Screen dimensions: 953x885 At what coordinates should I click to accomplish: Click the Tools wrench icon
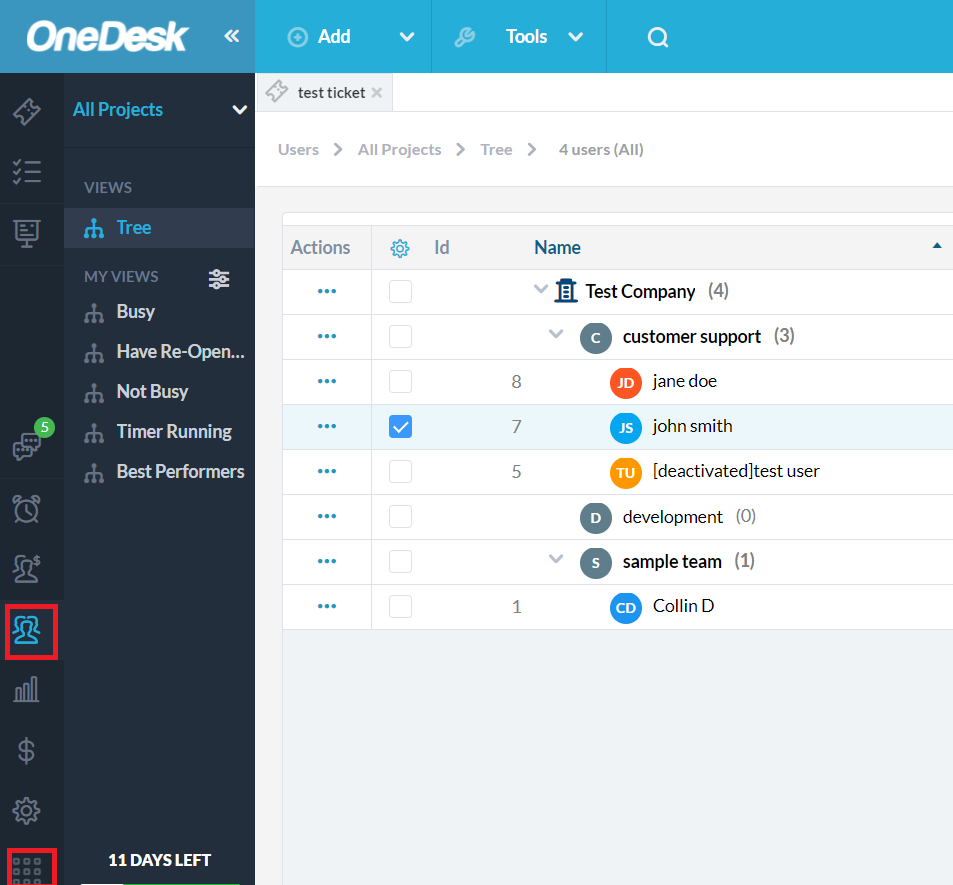tap(465, 37)
